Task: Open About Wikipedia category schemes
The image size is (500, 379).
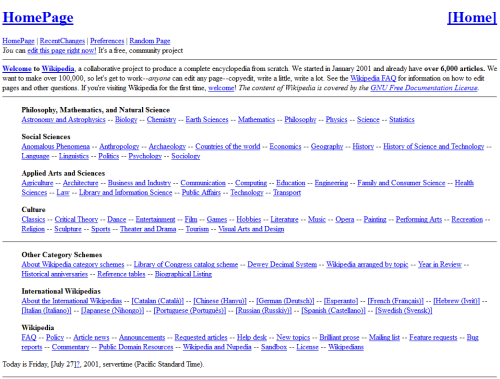Action: point(73,265)
